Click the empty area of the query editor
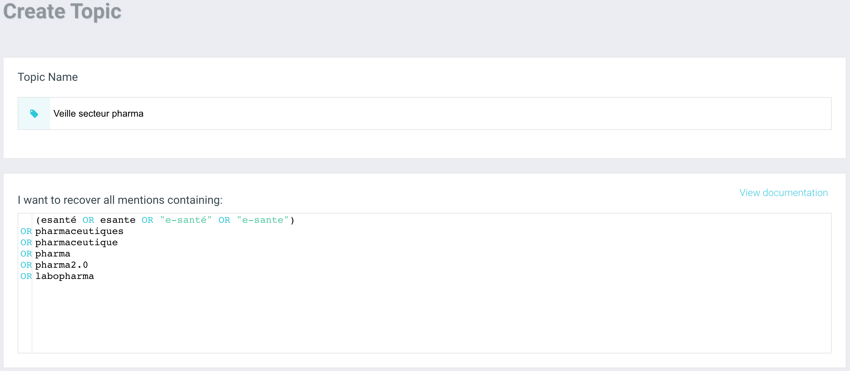 [431, 317]
